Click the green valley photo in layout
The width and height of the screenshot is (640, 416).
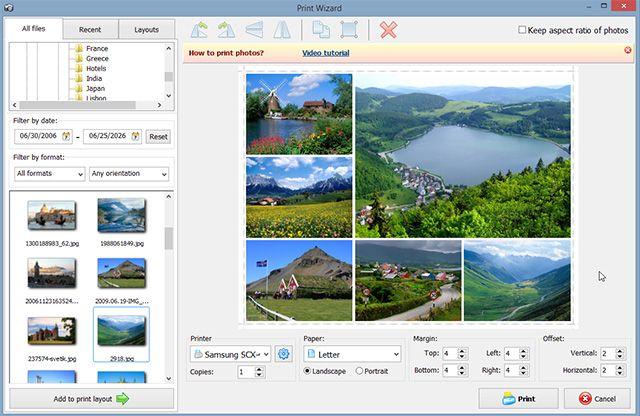(x=517, y=280)
